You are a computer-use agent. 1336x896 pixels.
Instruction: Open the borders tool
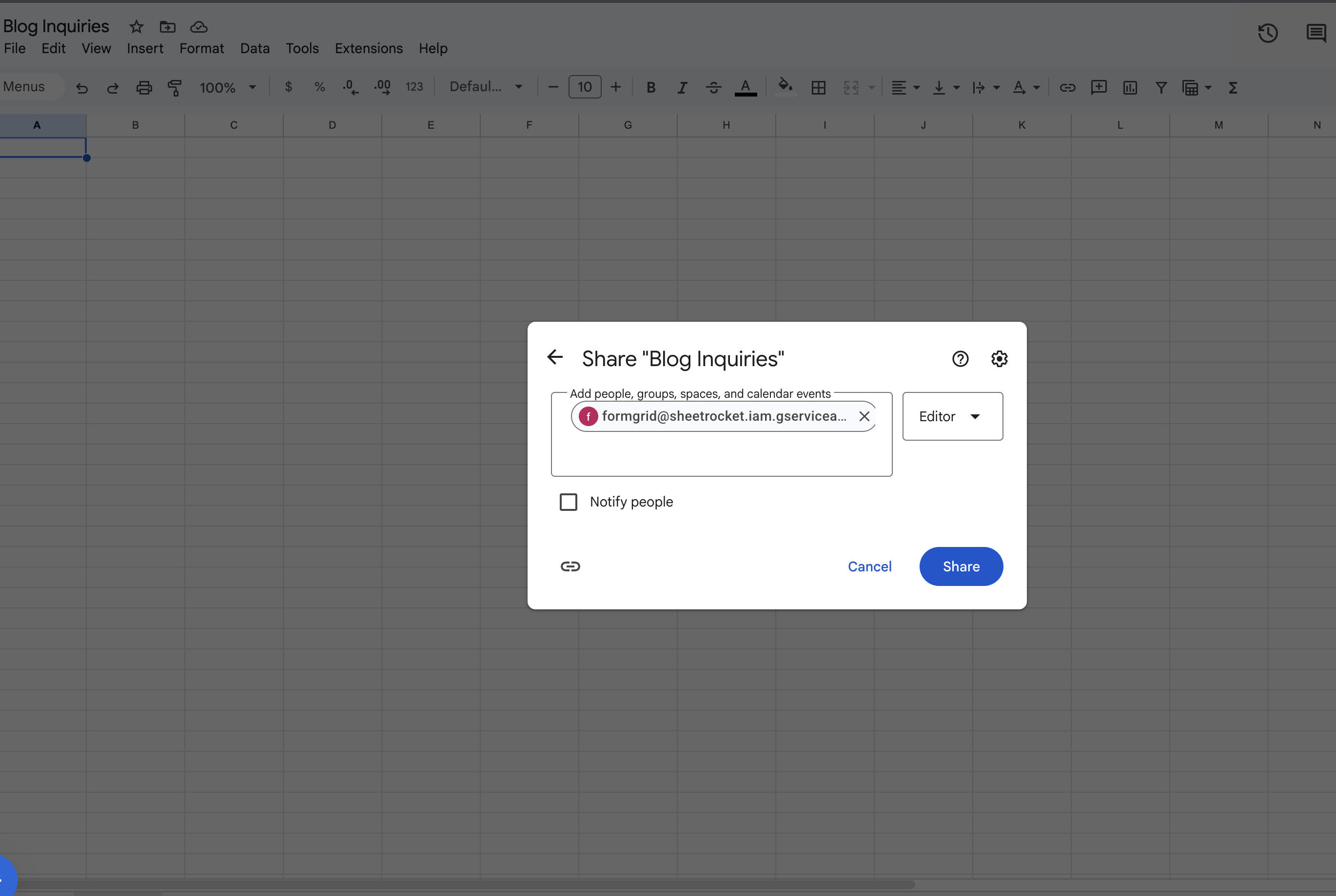click(818, 87)
